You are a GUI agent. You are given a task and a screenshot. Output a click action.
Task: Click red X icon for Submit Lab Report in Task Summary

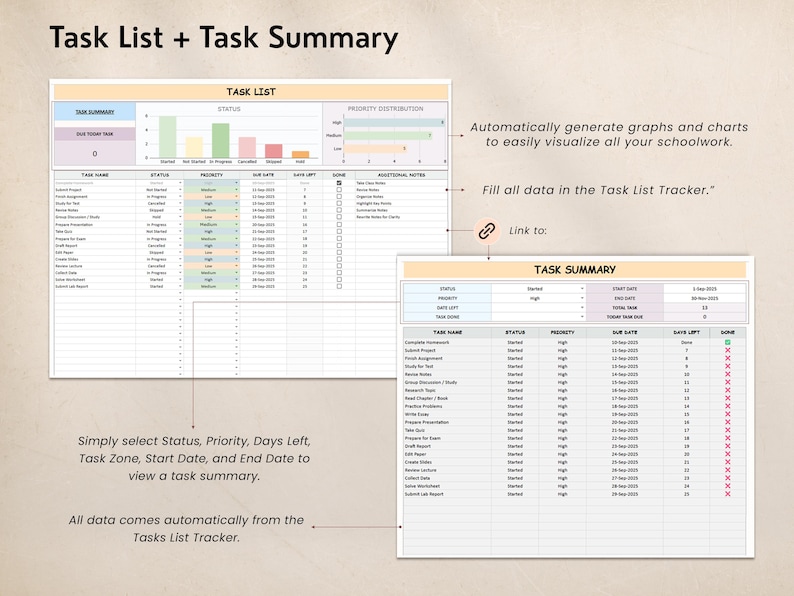(x=728, y=494)
